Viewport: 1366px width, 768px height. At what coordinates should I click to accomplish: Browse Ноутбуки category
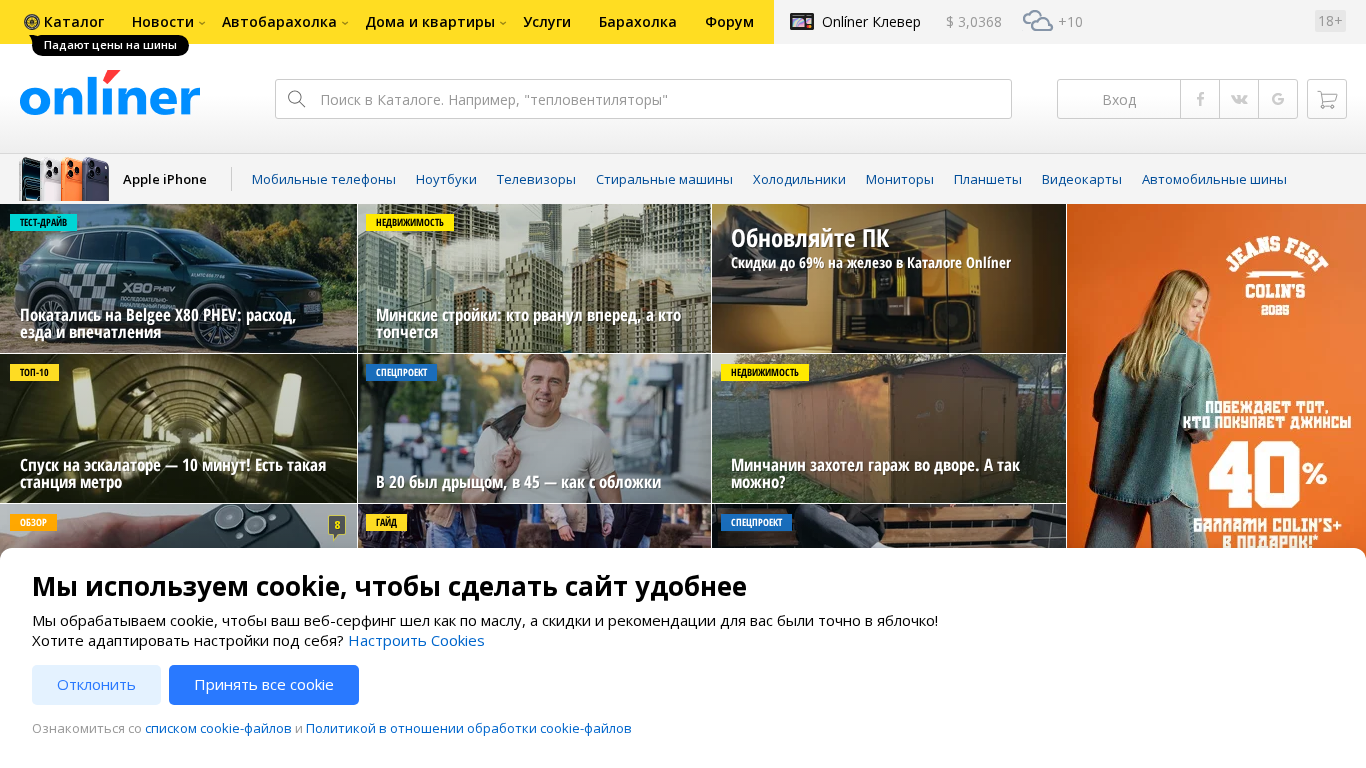coord(446,179)
